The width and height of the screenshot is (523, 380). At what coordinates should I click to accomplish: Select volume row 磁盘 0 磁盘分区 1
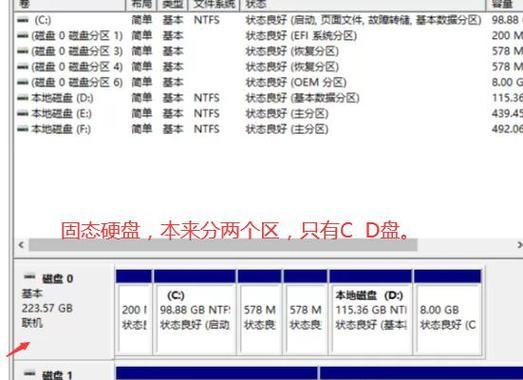pos(269,36)
